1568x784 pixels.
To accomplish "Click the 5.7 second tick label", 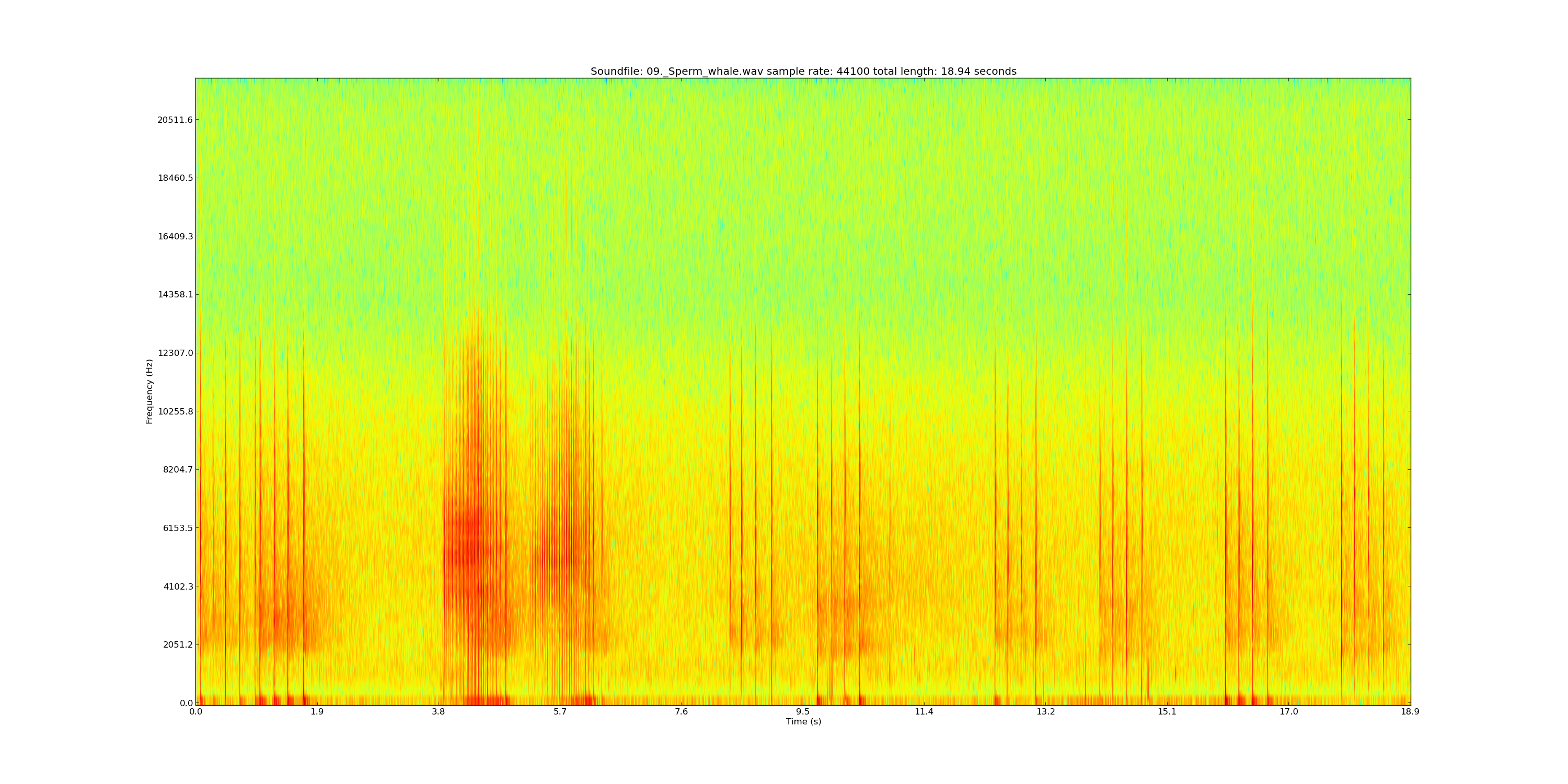I will click(560, 711).
